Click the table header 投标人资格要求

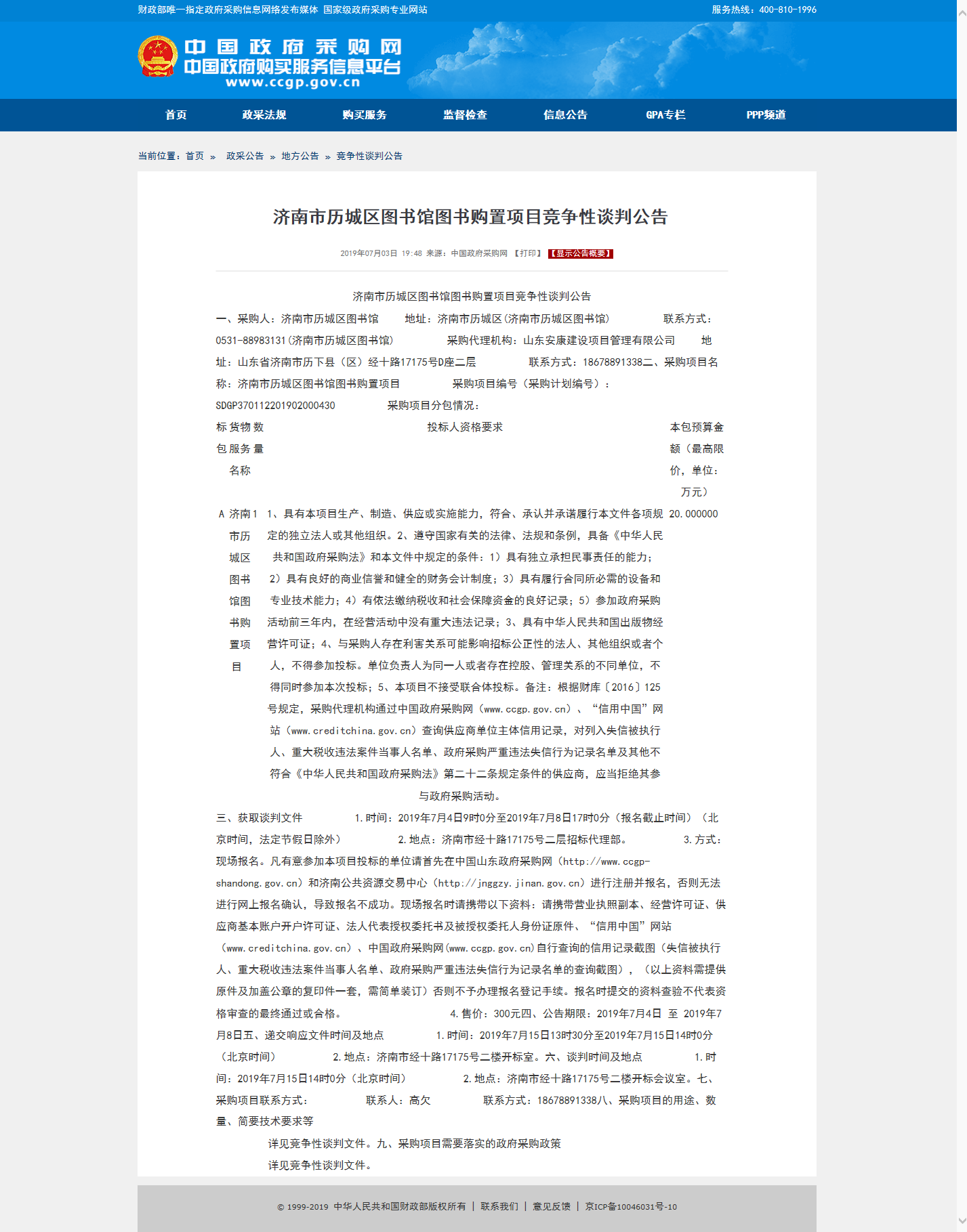click(465, 427)
